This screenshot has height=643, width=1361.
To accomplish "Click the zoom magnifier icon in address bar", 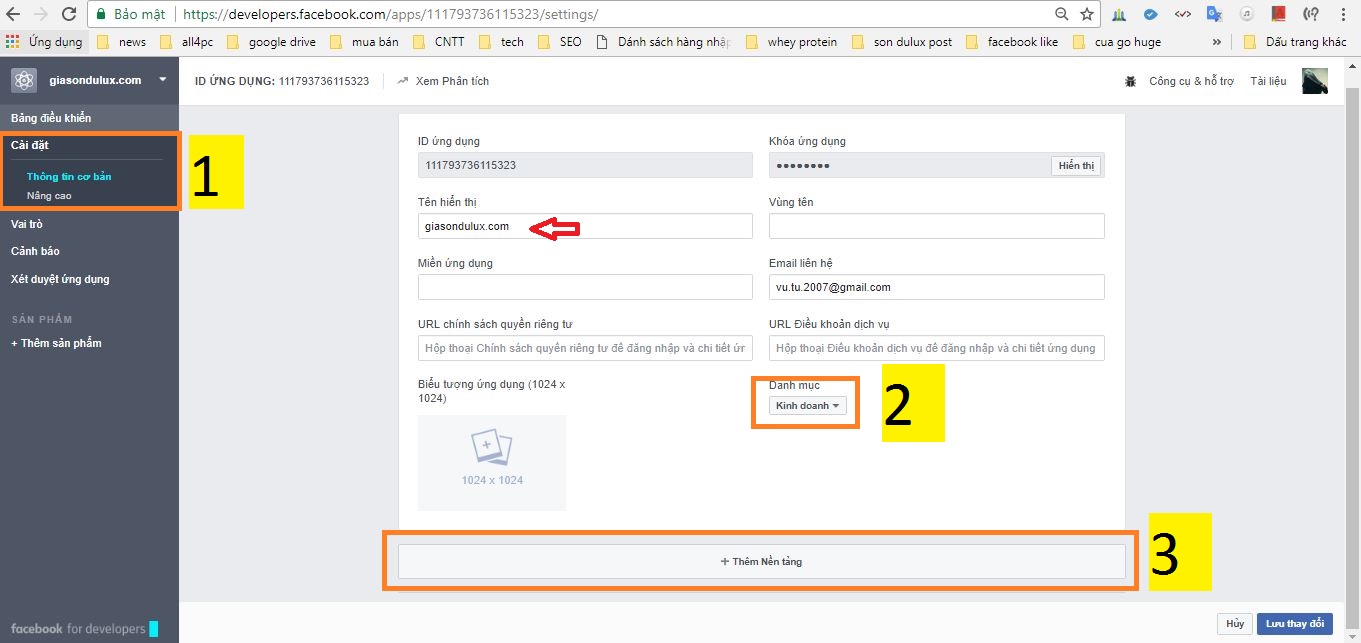I will [1061, 14].
